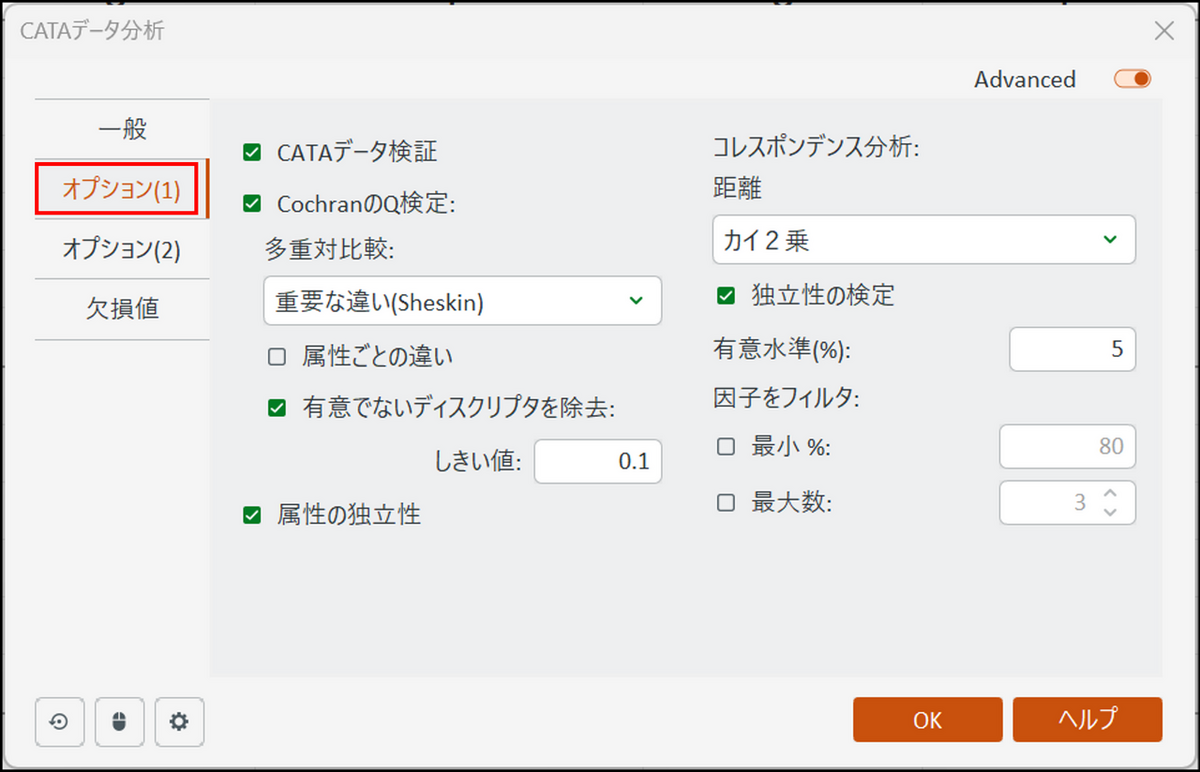This screenshot has height=772, width=1200.
Task: Open settings with the gear icon
Action: pos(179,722)
